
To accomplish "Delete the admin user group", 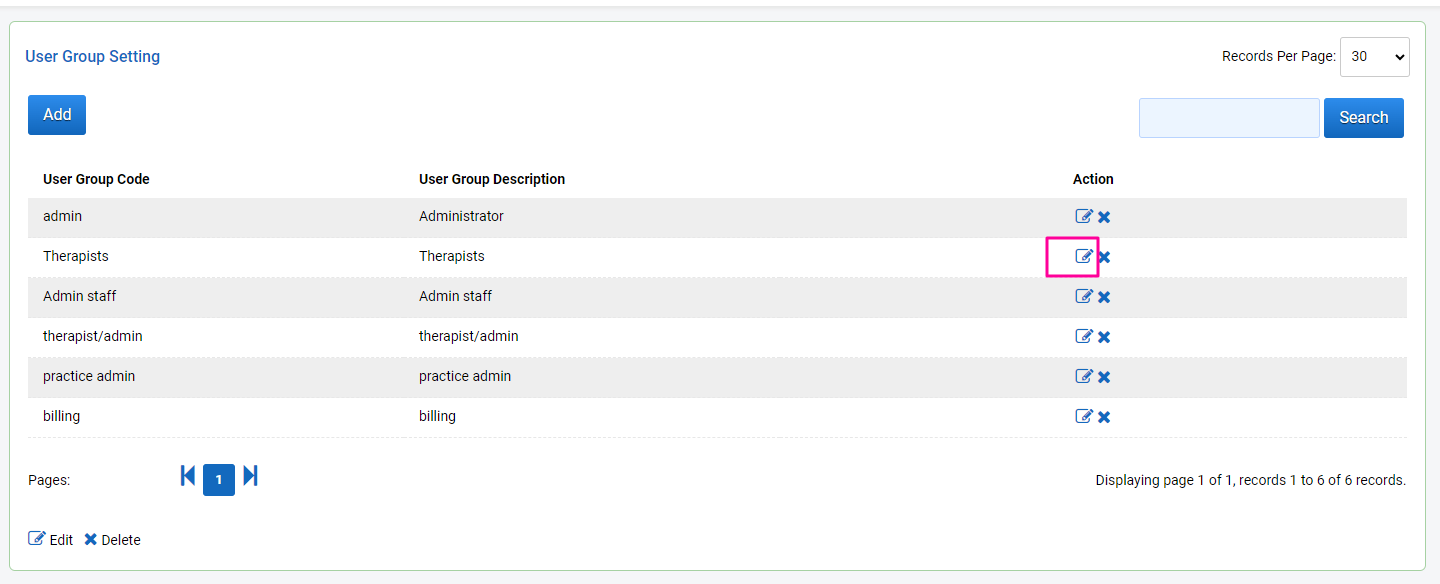I will 1104,217.
